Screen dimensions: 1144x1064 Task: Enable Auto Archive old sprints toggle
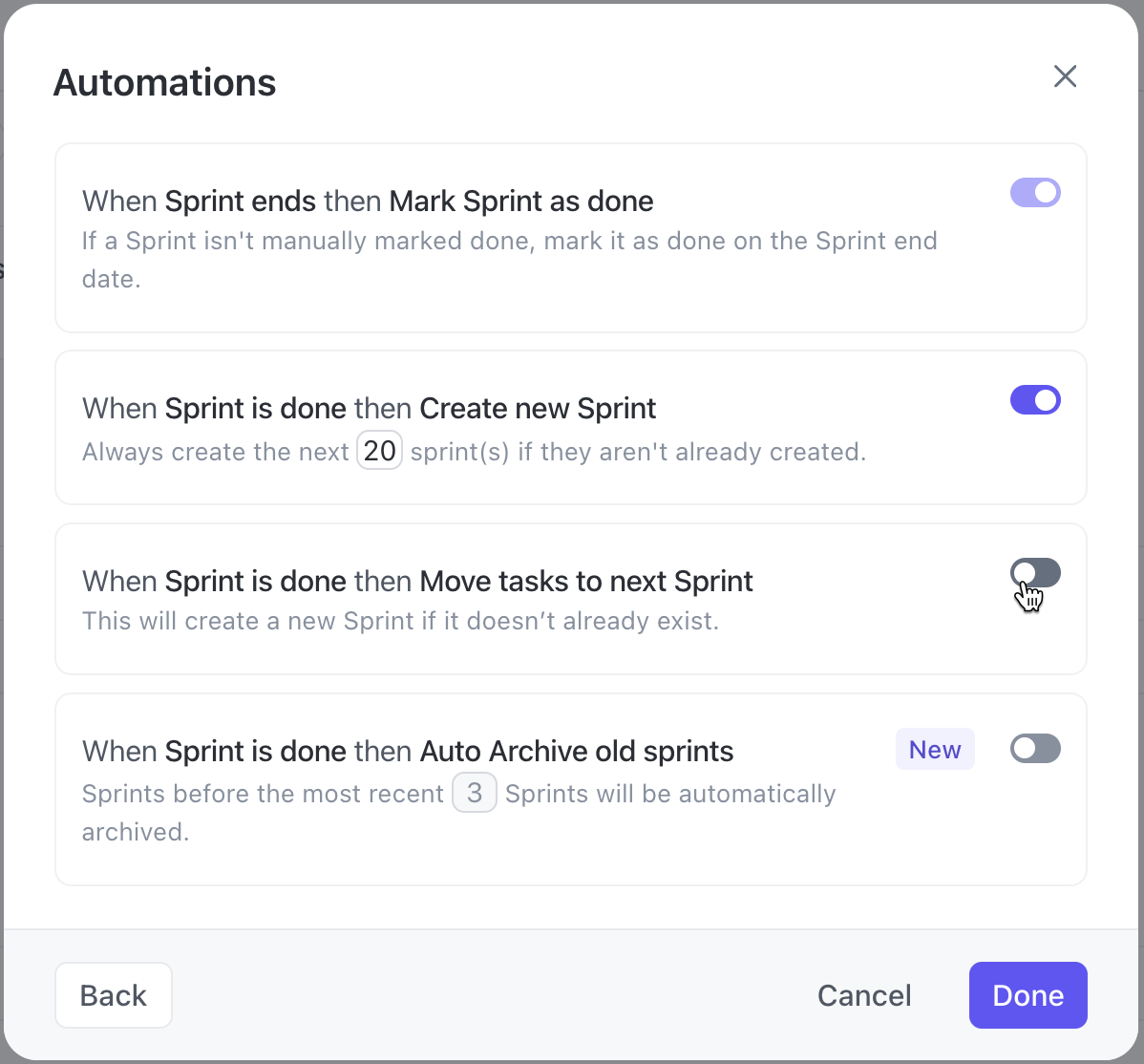pyautogui.click(x=1035, y=749)
